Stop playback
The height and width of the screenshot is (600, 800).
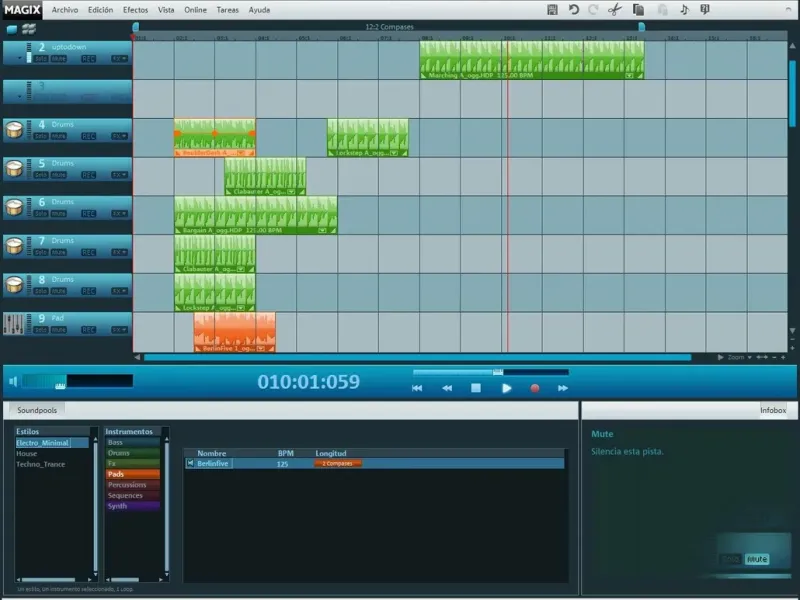tap(476, 388)
